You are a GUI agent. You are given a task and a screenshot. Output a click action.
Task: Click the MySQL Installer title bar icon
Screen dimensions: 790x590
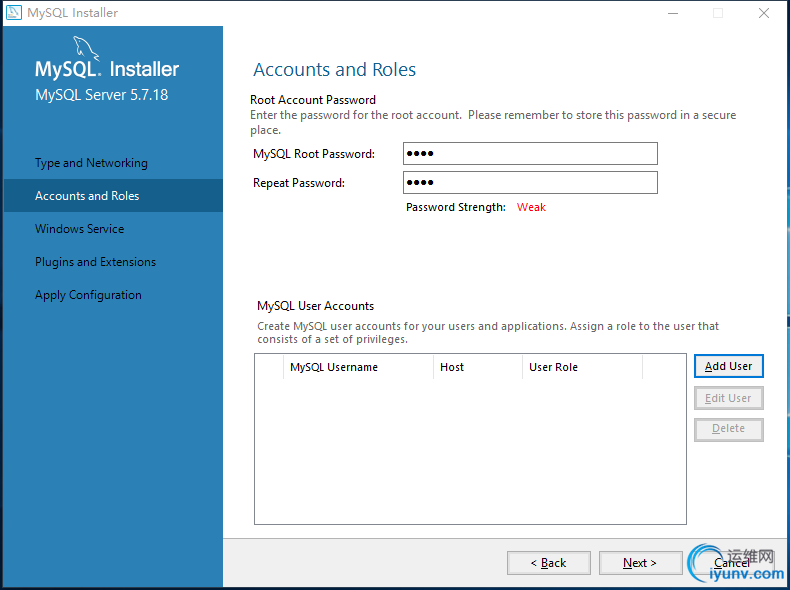pos(13,13)
